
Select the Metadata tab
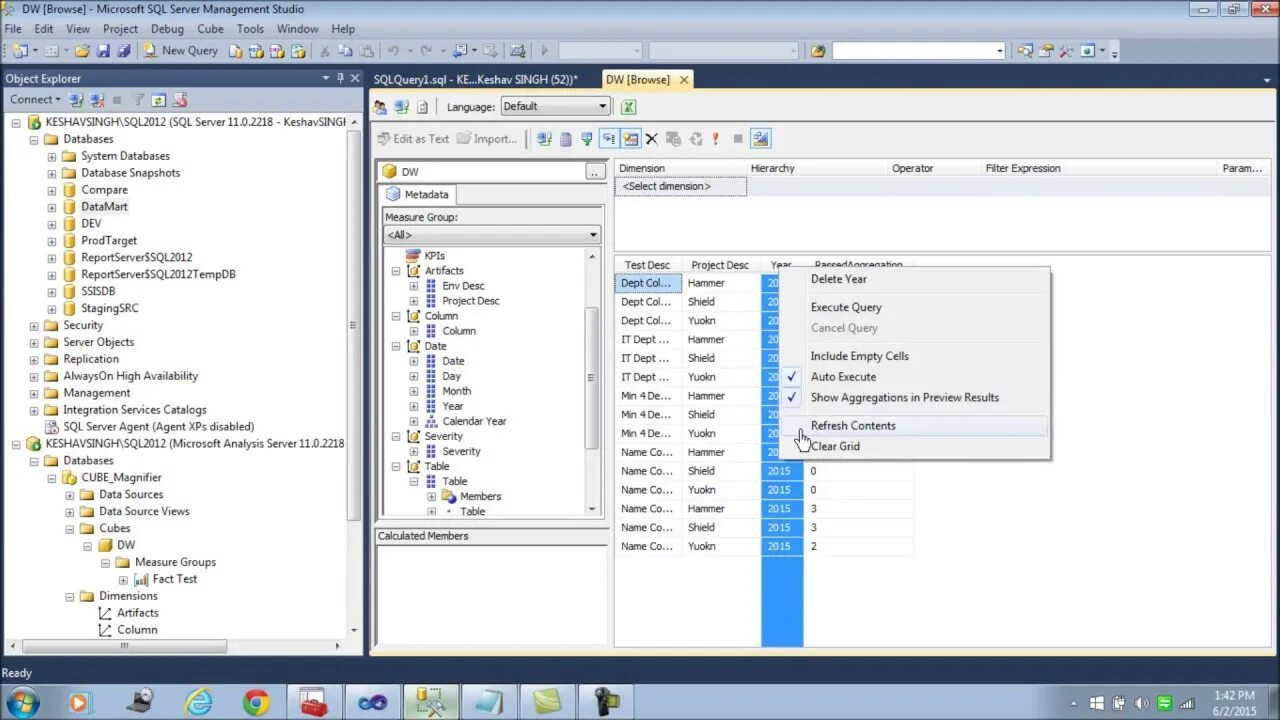[x=418, y=195]
